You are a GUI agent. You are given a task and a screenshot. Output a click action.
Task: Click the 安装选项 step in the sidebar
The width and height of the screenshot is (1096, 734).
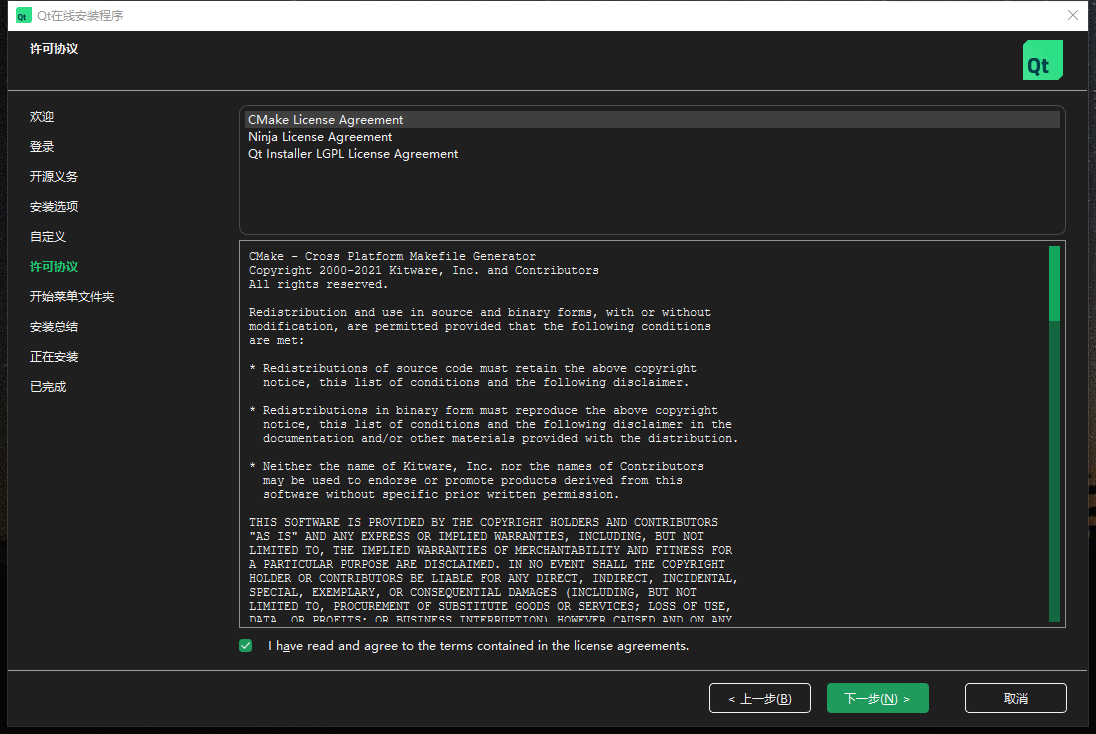pyautogui.click(x=54, y=207)
